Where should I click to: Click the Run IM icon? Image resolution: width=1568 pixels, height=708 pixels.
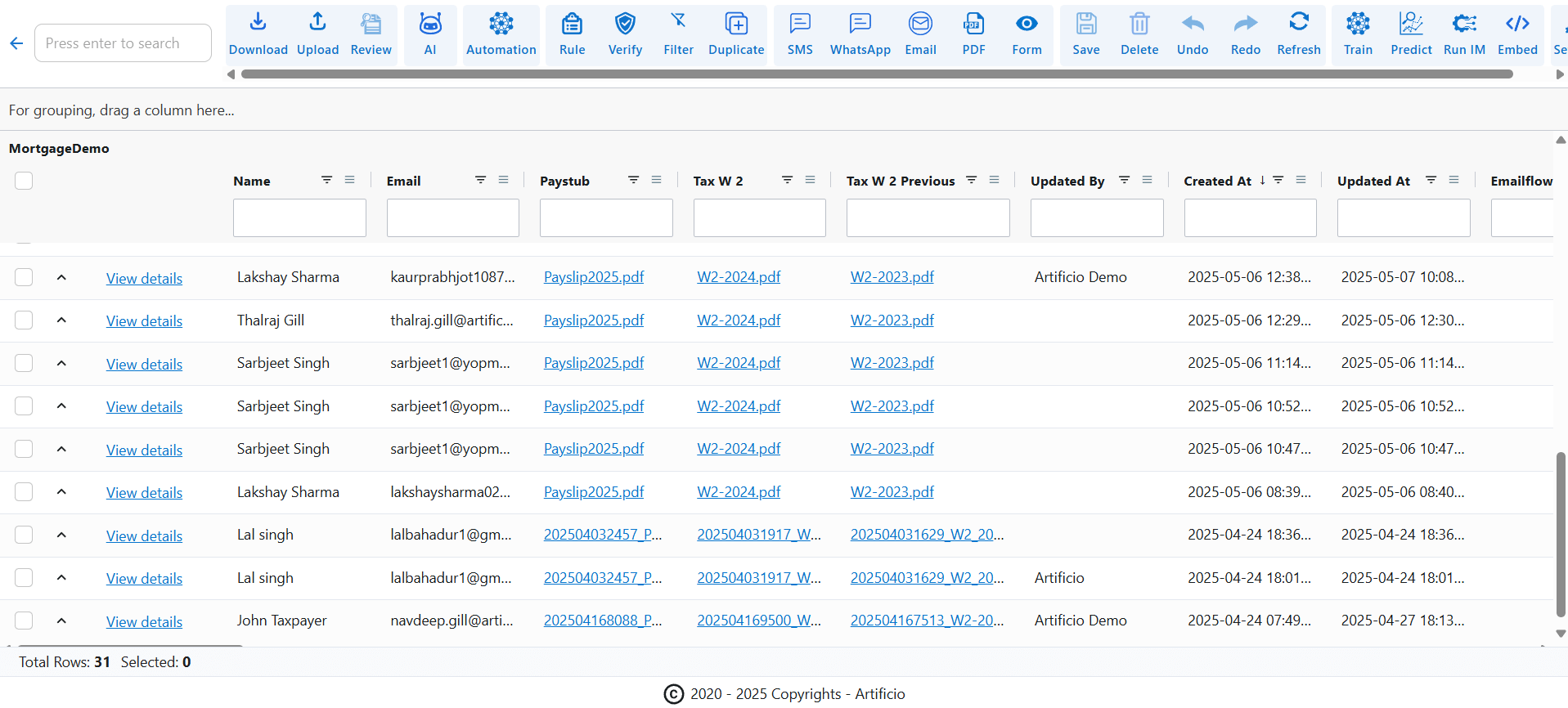coord(1464,35)
